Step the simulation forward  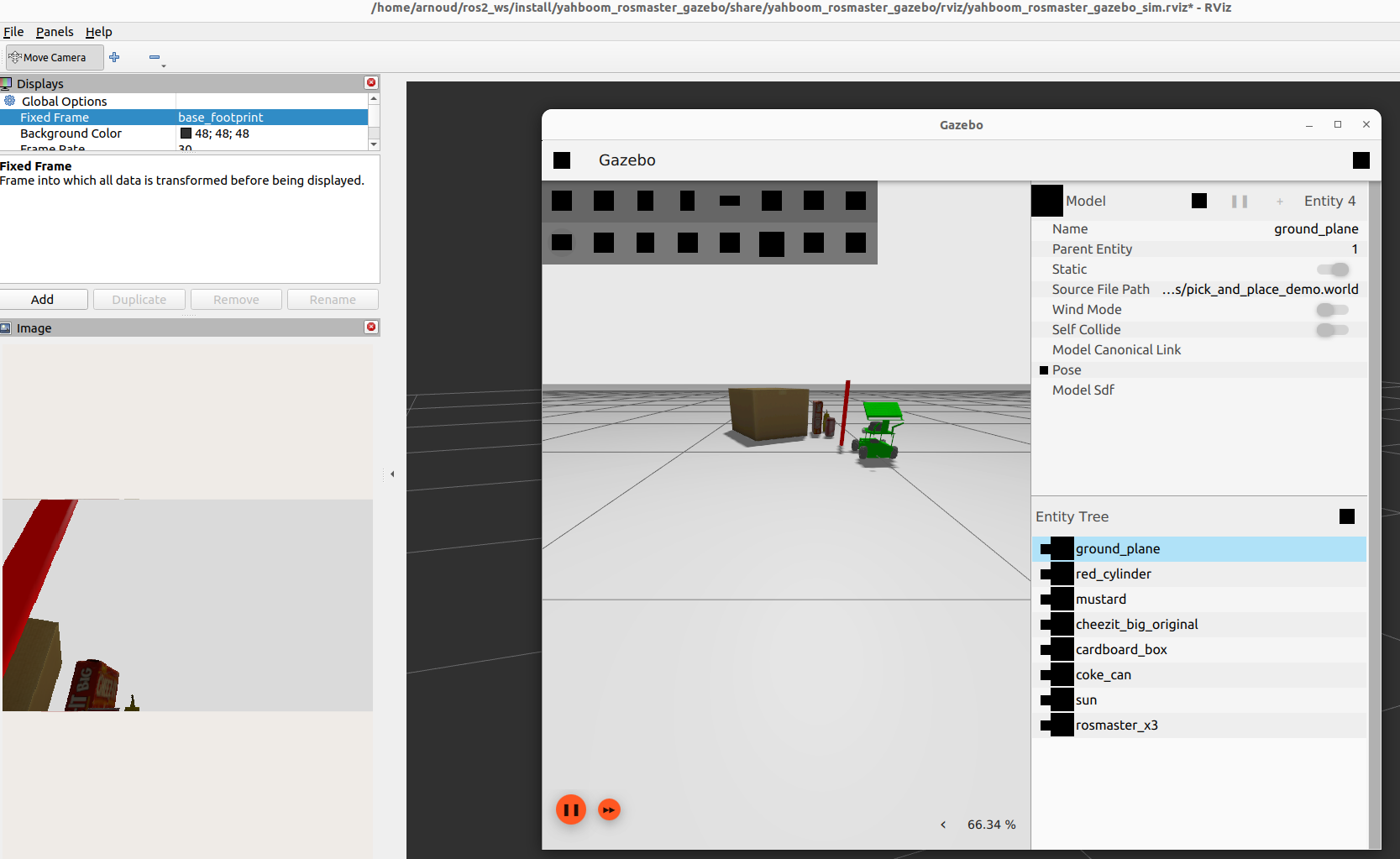point(609,809)
